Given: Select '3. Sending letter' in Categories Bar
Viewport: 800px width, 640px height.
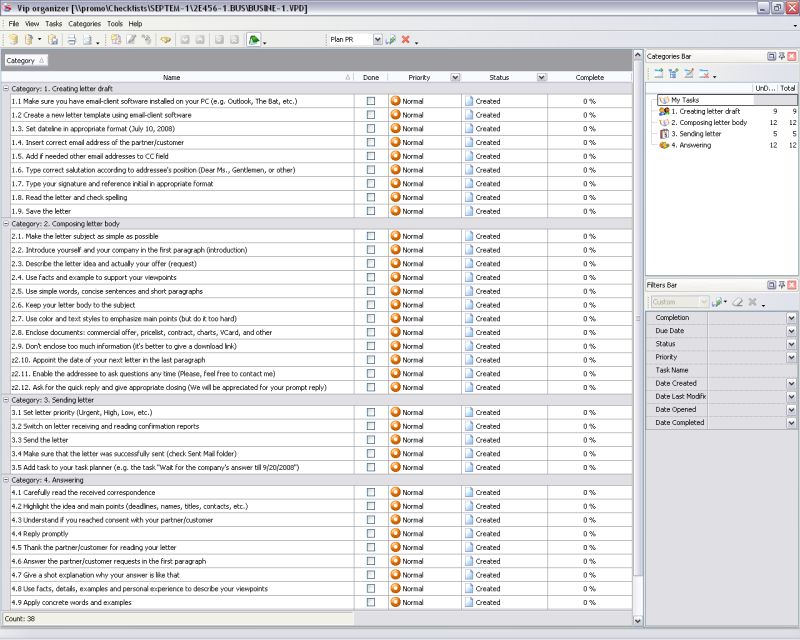Looking at the screenshot, I should click(696, 133).
